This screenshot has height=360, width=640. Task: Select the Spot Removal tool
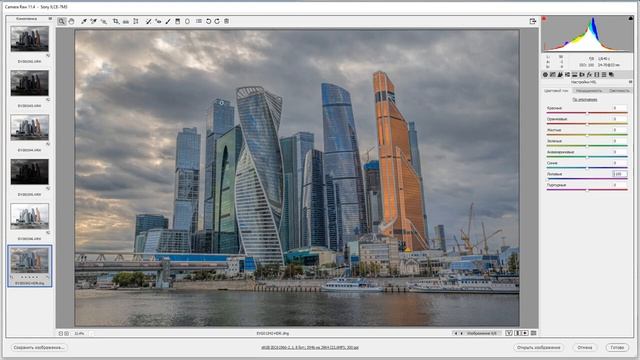coord(149,21)
